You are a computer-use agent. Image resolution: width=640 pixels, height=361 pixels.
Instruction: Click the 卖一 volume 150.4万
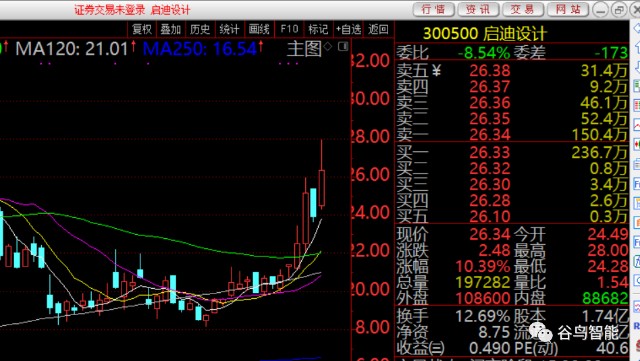coord(599,134)
